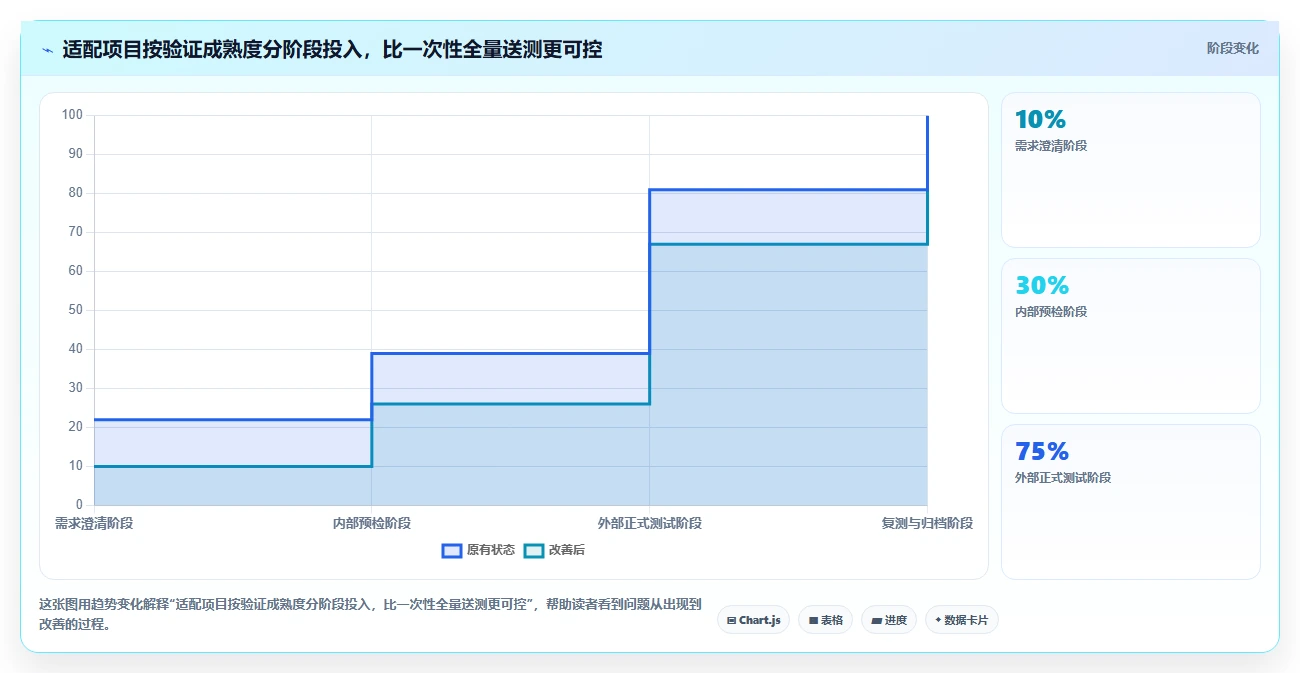
Task: Click the 需求澄清阶段 x-axis label
Action: click(x=94, y=523)
